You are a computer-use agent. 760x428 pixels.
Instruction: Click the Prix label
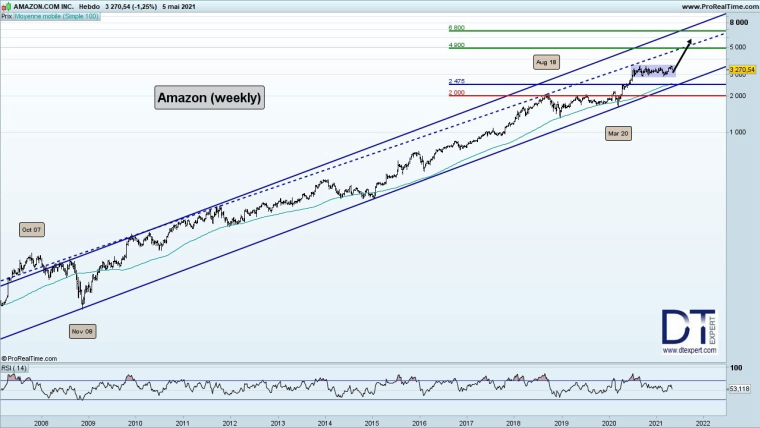click(7, 16)
